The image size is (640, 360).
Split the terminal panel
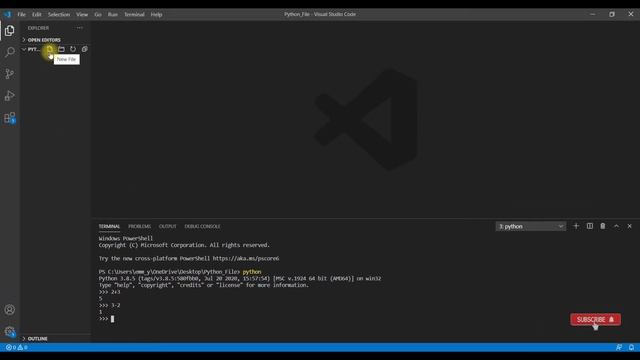[x=589, y=226]
